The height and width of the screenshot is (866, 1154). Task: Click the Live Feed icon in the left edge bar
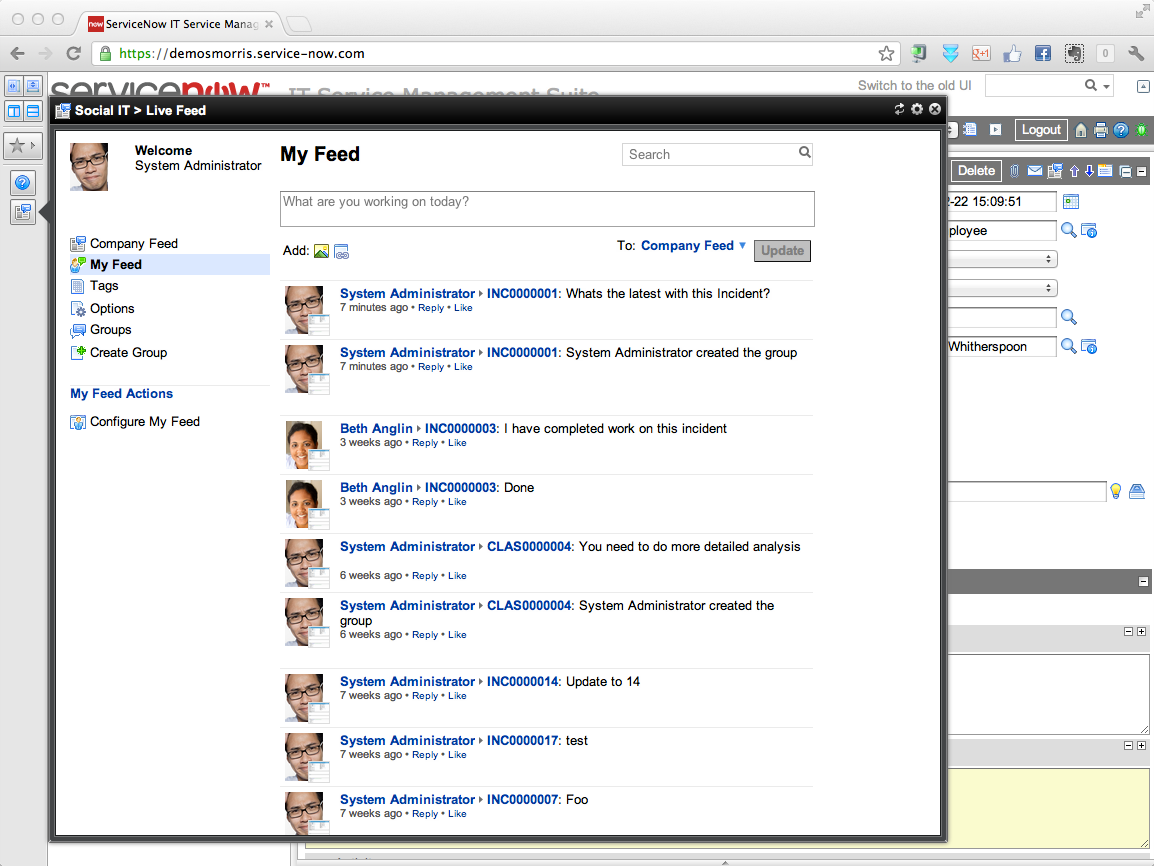pyautogui.click(x=23, y=213)
